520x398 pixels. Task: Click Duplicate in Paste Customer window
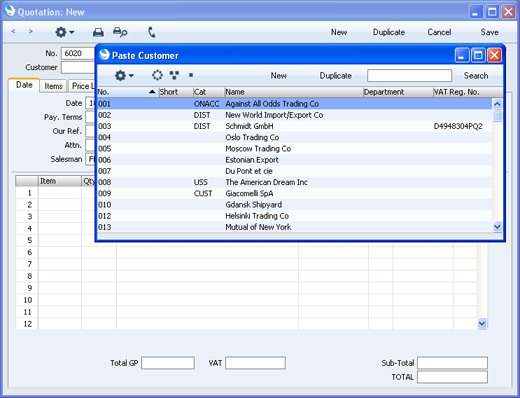pyautogui.click(x=336, y=76)
